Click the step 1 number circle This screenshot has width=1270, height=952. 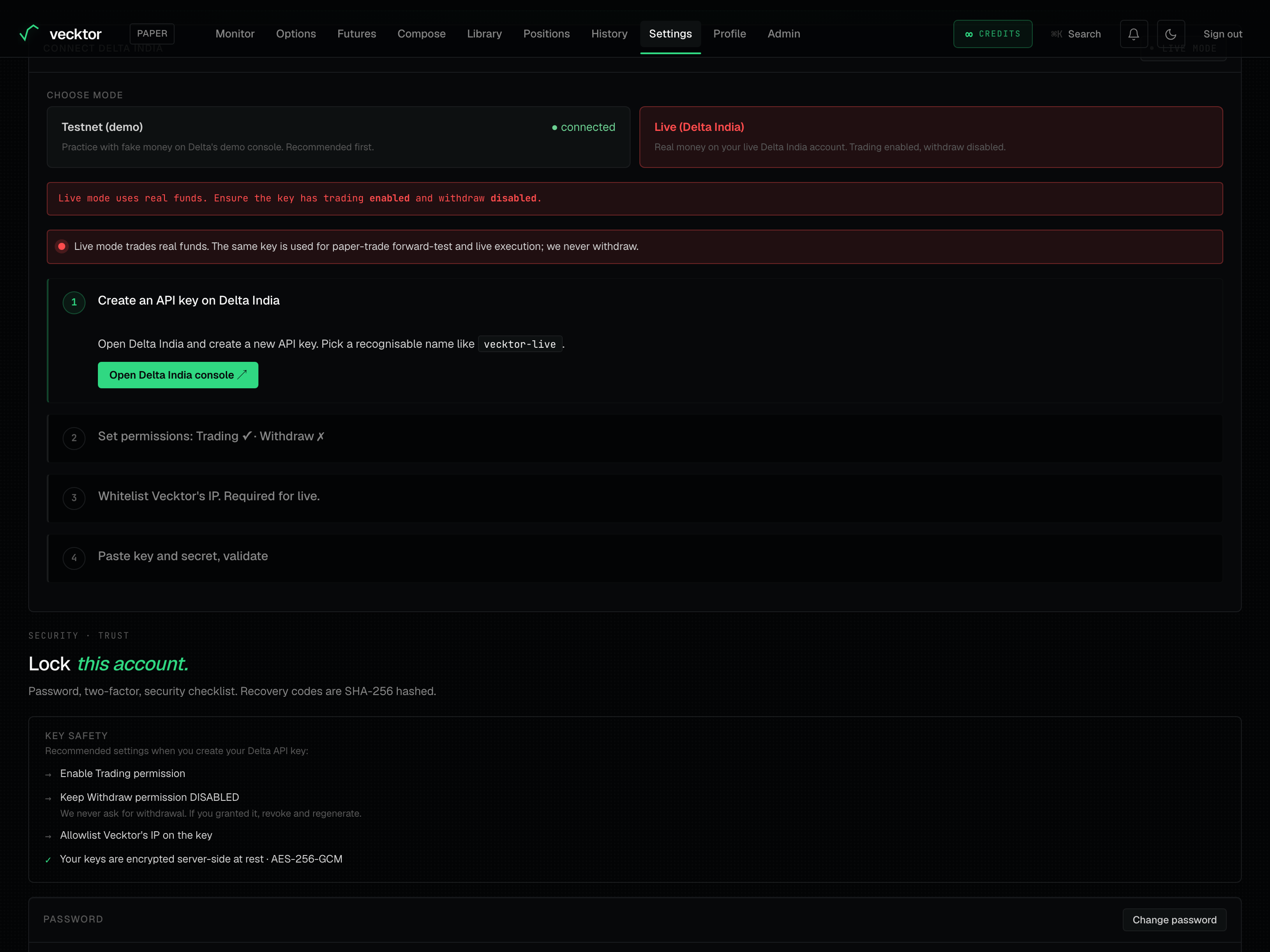tap(74, 302)
